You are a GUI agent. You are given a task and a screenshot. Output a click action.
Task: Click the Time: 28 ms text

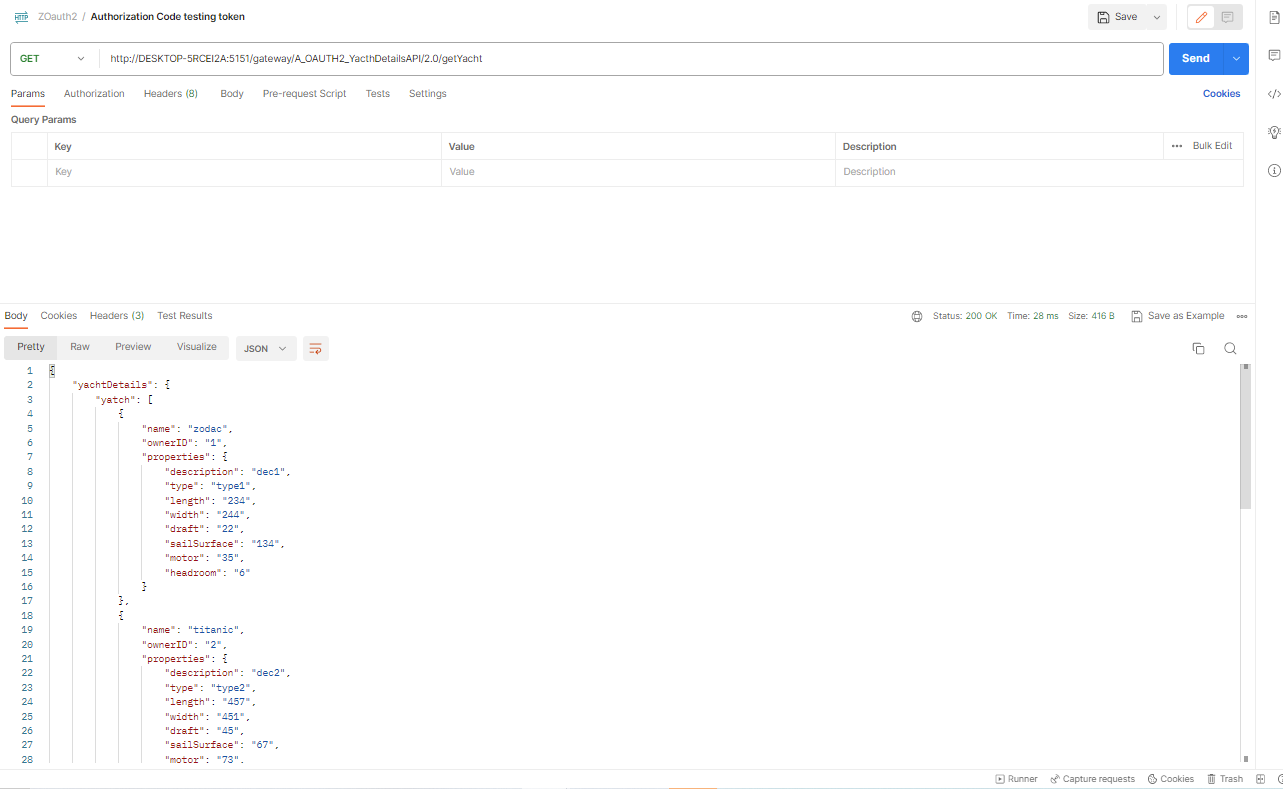(x=1033, y=316)
